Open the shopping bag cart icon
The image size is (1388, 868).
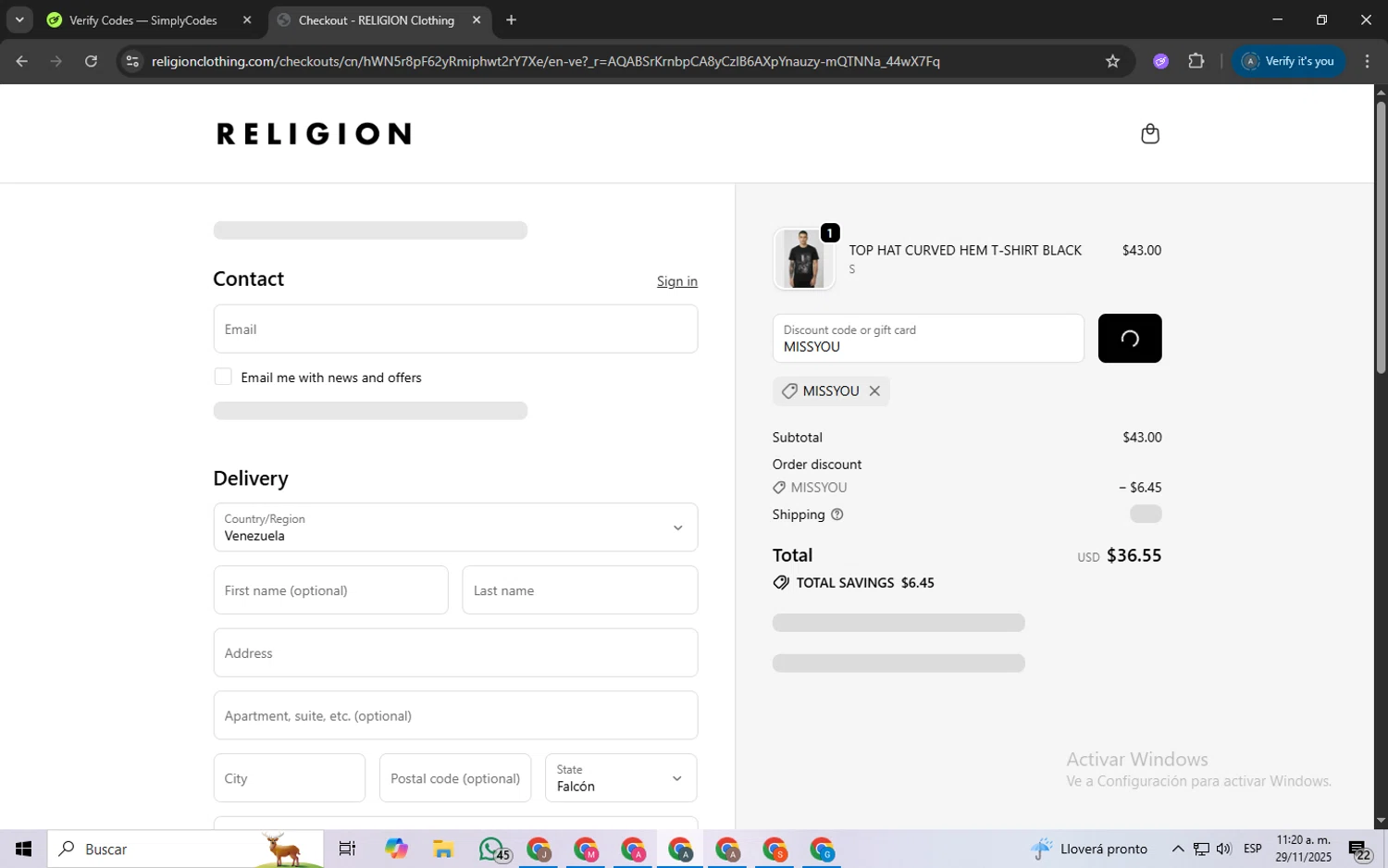(1149, 134)
